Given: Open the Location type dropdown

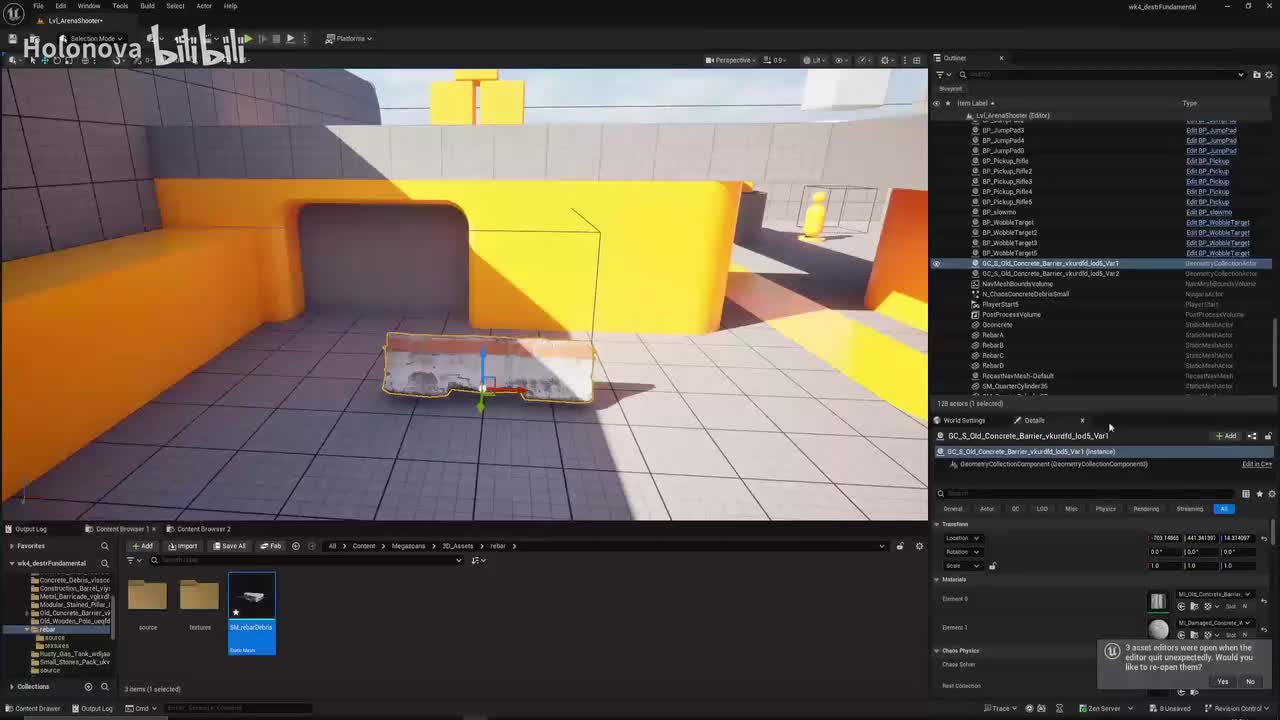Looking at the screenshot, I should [x=963, y=538].
